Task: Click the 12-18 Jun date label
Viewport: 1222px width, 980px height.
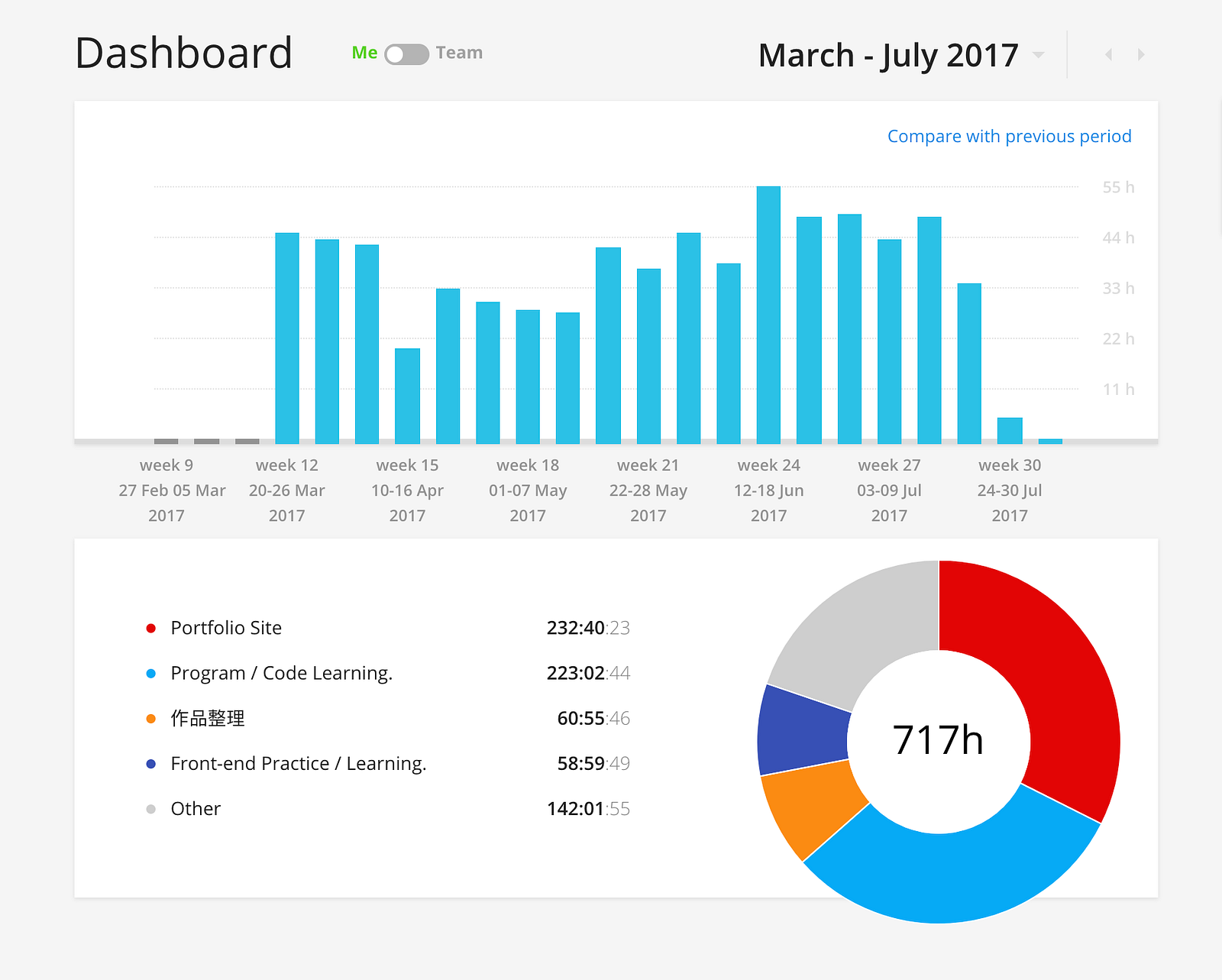Action: (769, 490)
